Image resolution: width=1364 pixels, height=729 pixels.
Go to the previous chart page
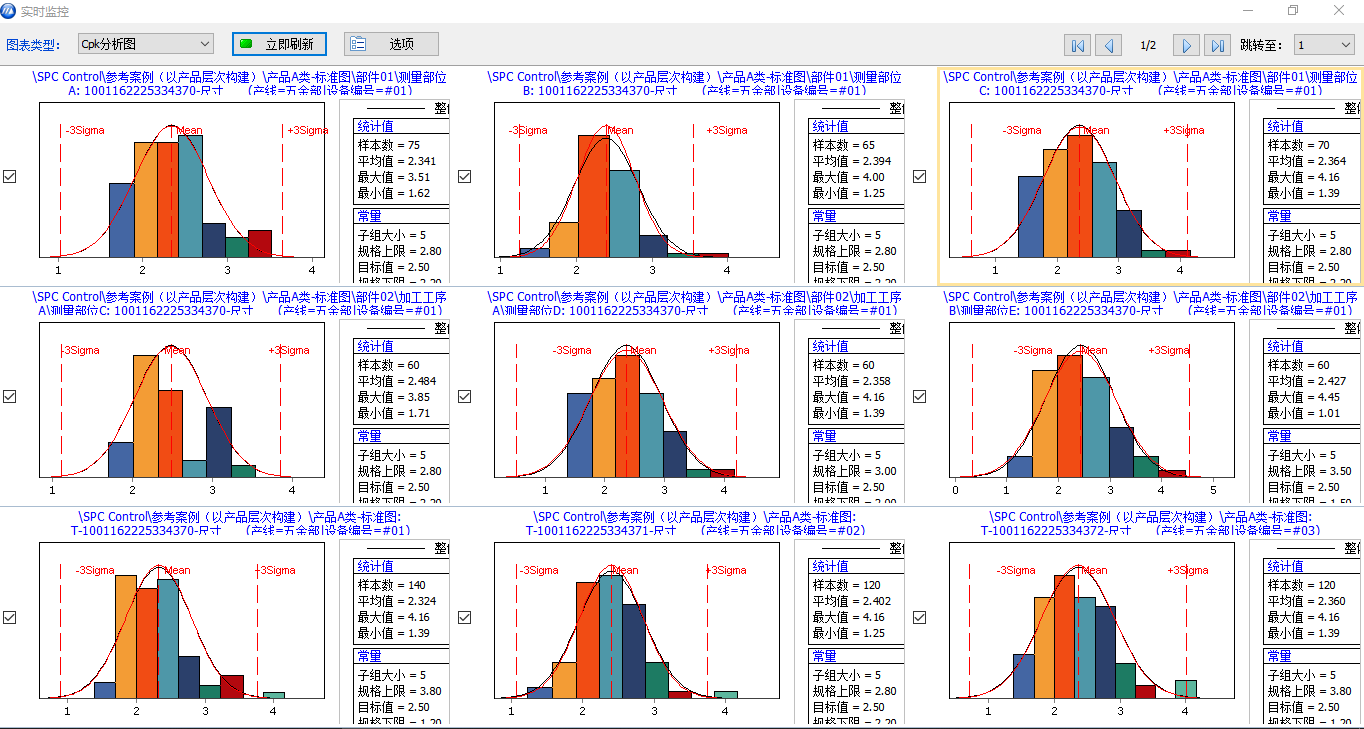click(1107, 45)
